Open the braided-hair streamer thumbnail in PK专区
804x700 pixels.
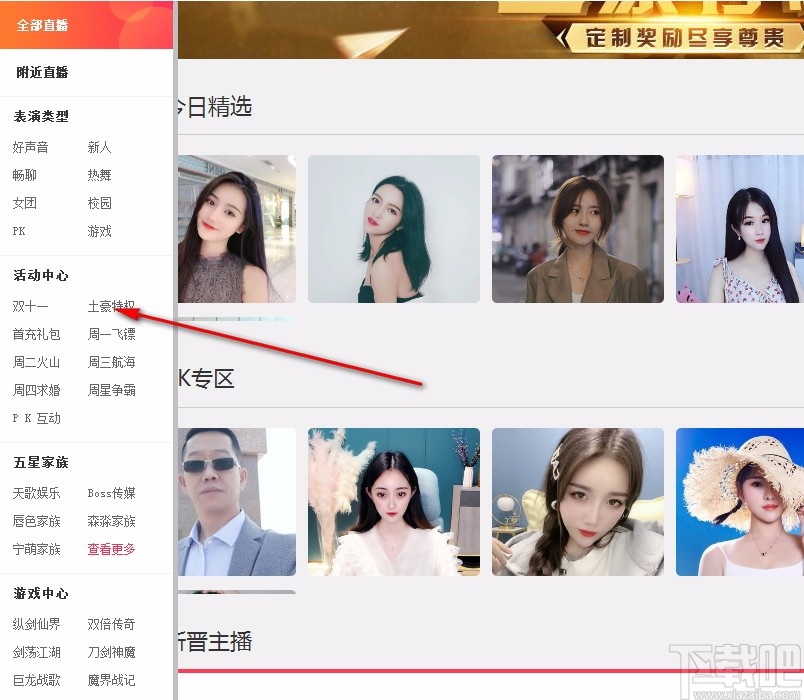(x=578, y=502)
